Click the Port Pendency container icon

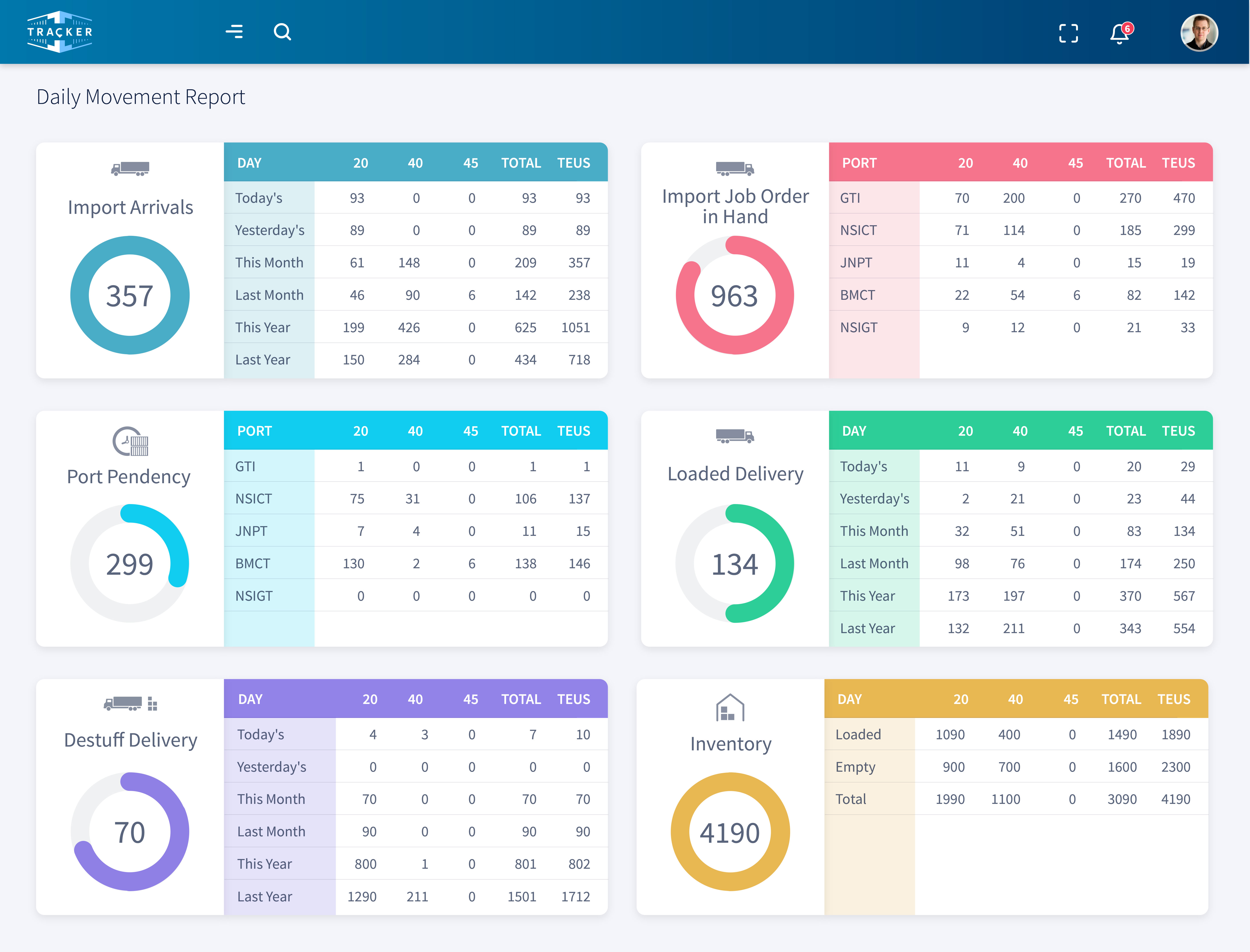click(x=130, y=441)
